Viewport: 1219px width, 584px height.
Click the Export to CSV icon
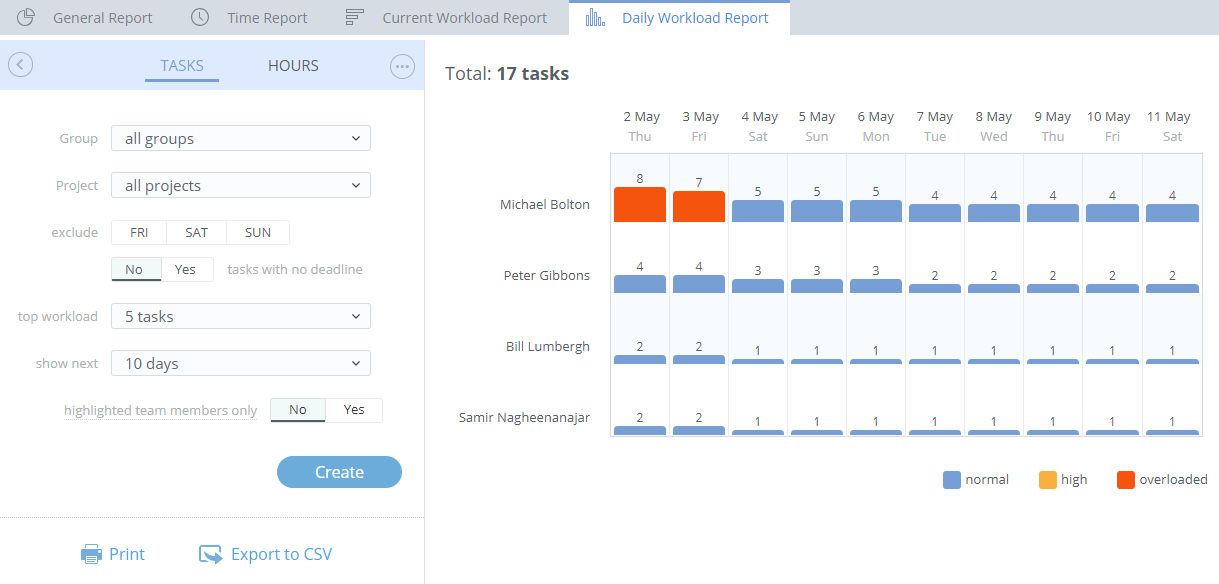[210, 554]
